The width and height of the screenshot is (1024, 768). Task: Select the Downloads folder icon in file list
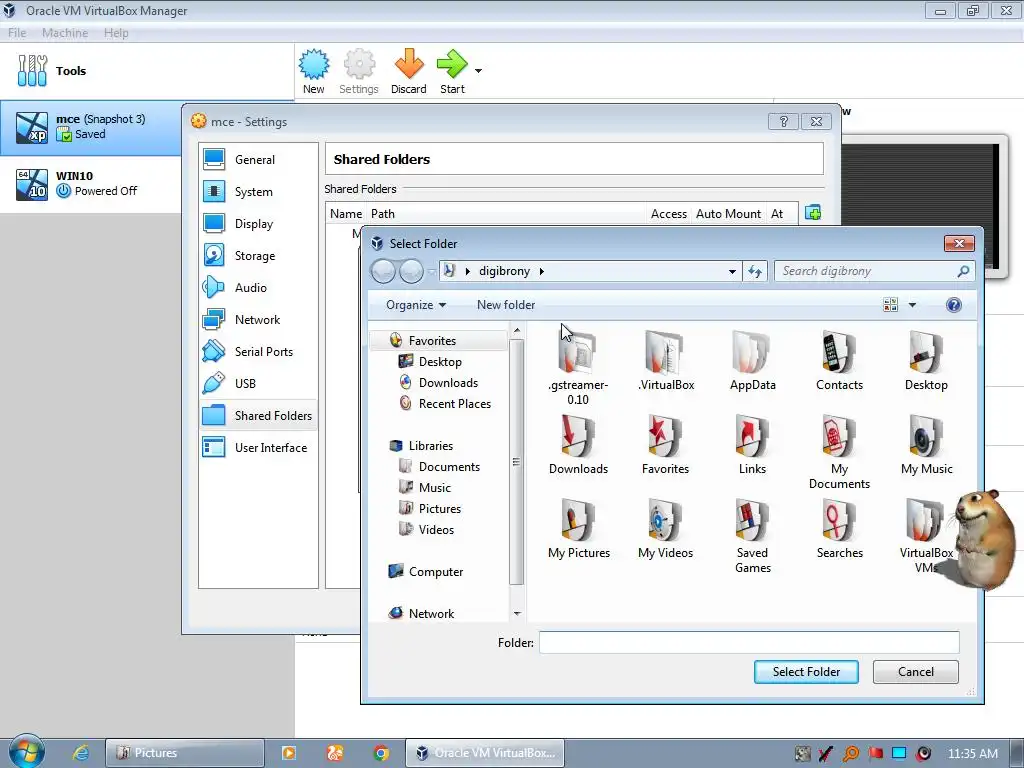click(578, 444)
